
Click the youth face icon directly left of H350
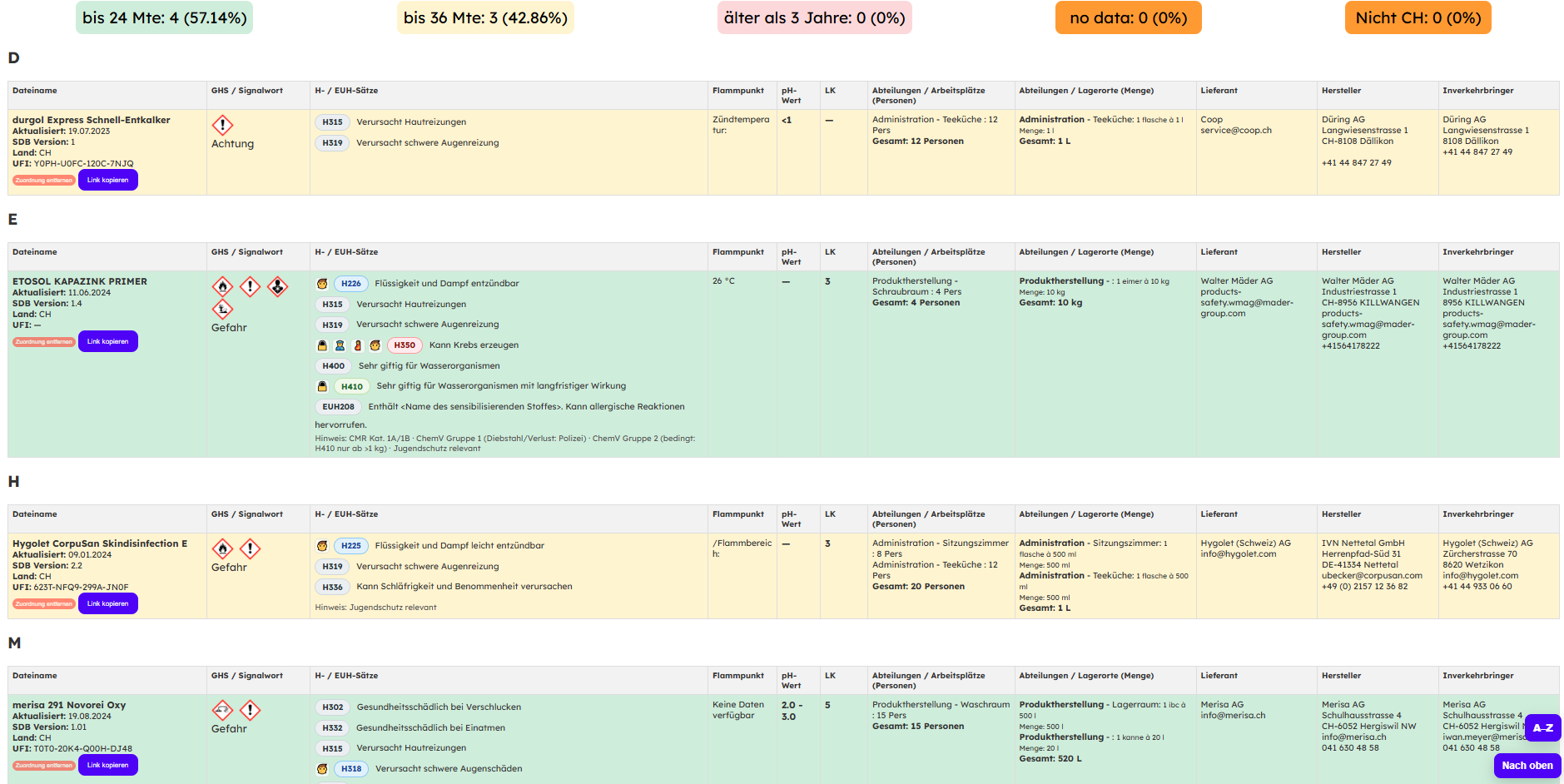[375, 345]
